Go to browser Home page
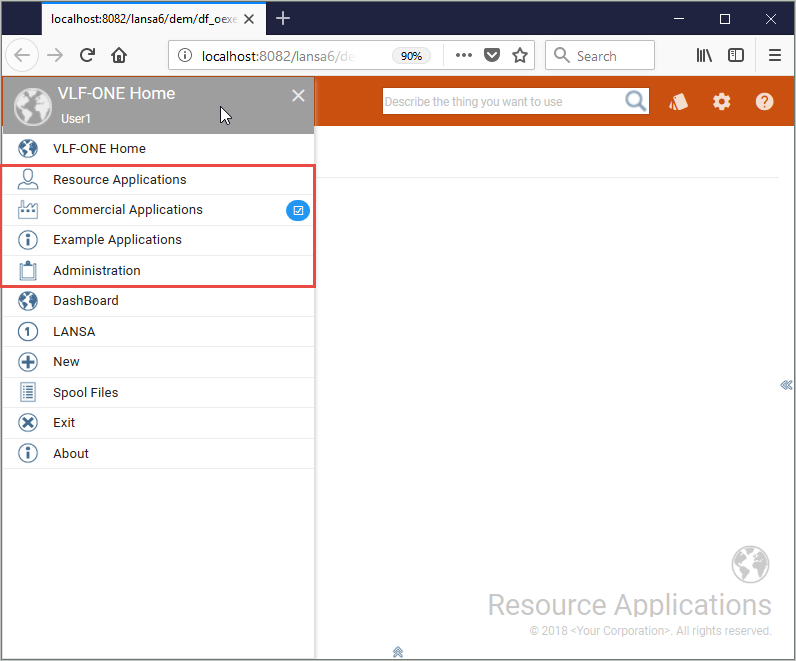The image size is (796, 661). (x=119, y=55)
